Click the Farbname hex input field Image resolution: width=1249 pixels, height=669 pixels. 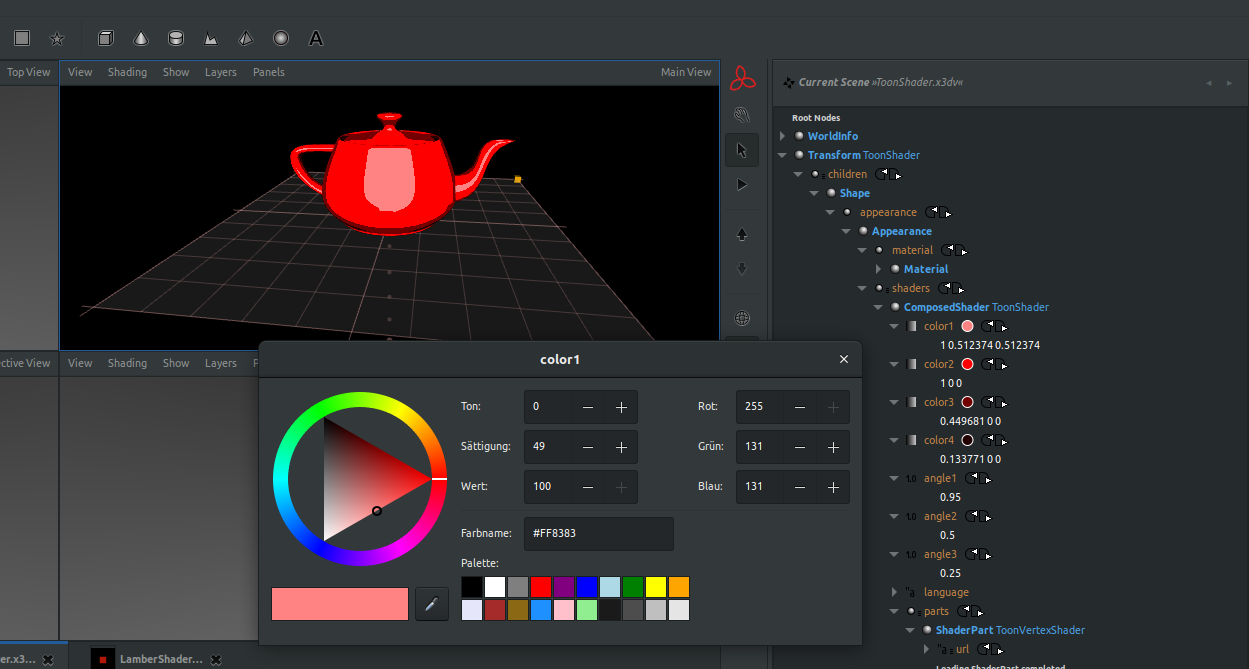point(598,533)
